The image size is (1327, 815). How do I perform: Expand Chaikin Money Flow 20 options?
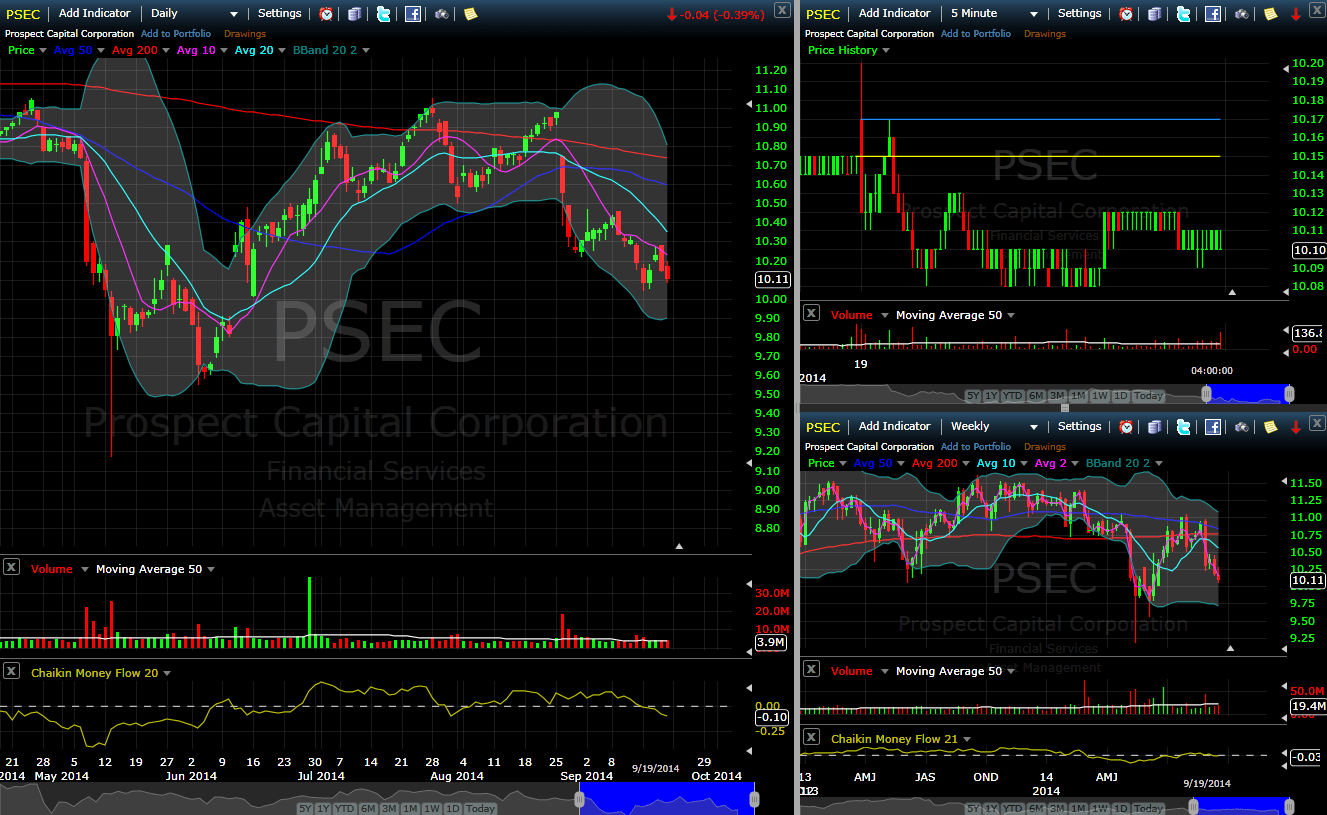click(x=167, y=674)
